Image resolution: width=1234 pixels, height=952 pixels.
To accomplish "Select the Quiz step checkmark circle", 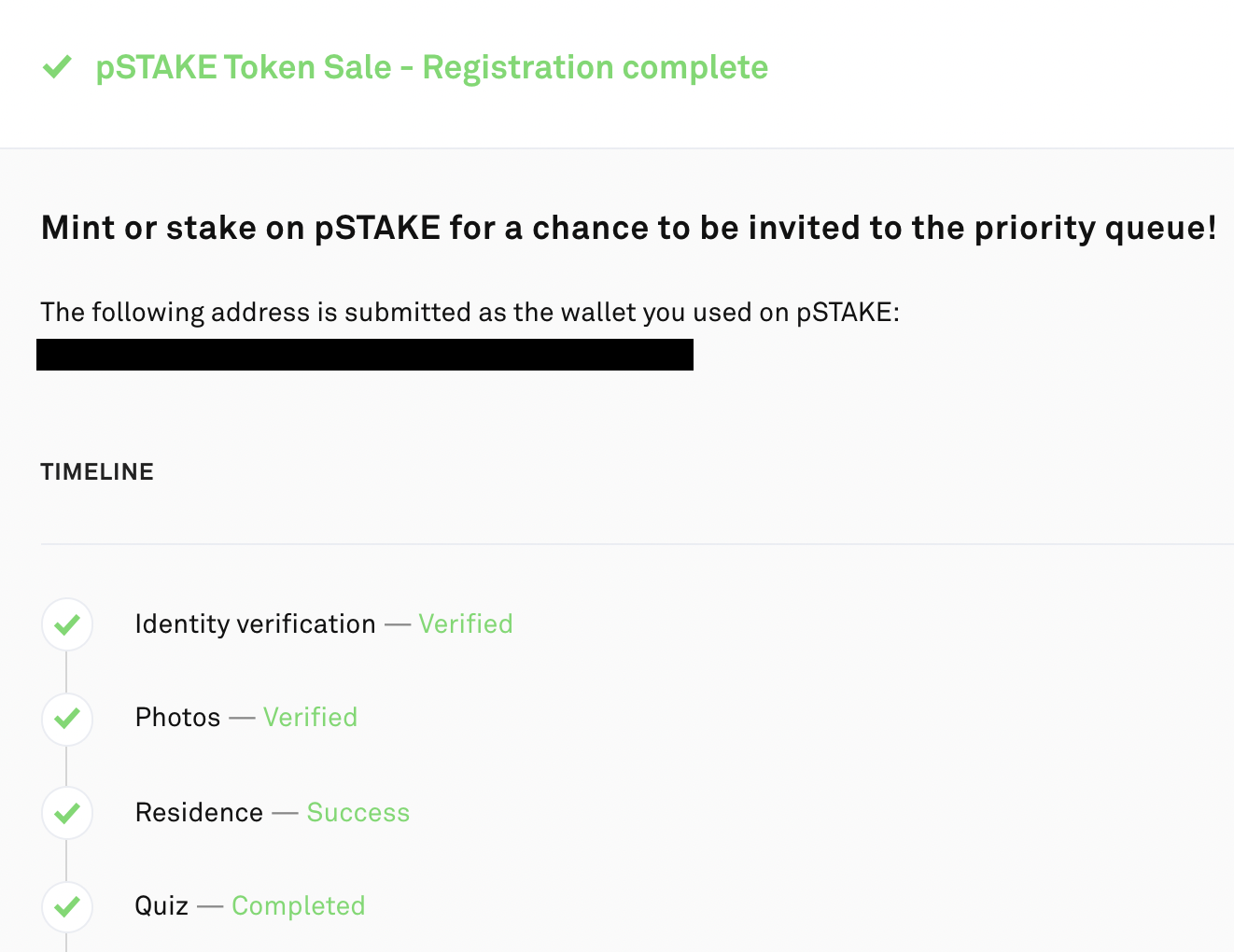I will click(67, 906).
